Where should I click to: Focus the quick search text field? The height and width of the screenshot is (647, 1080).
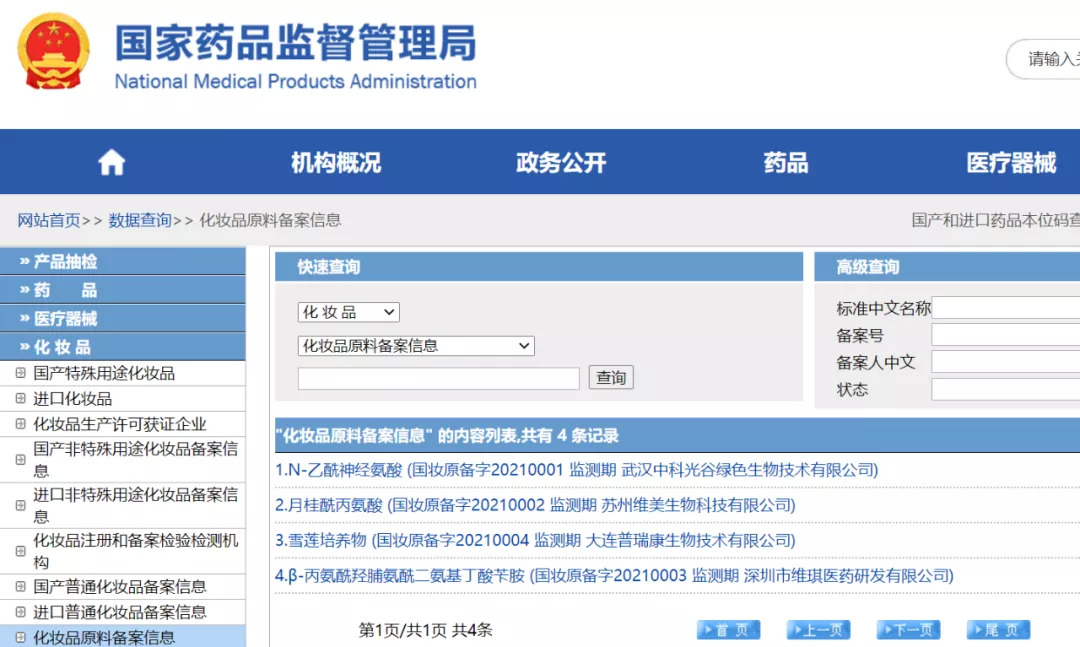[439, 378]
